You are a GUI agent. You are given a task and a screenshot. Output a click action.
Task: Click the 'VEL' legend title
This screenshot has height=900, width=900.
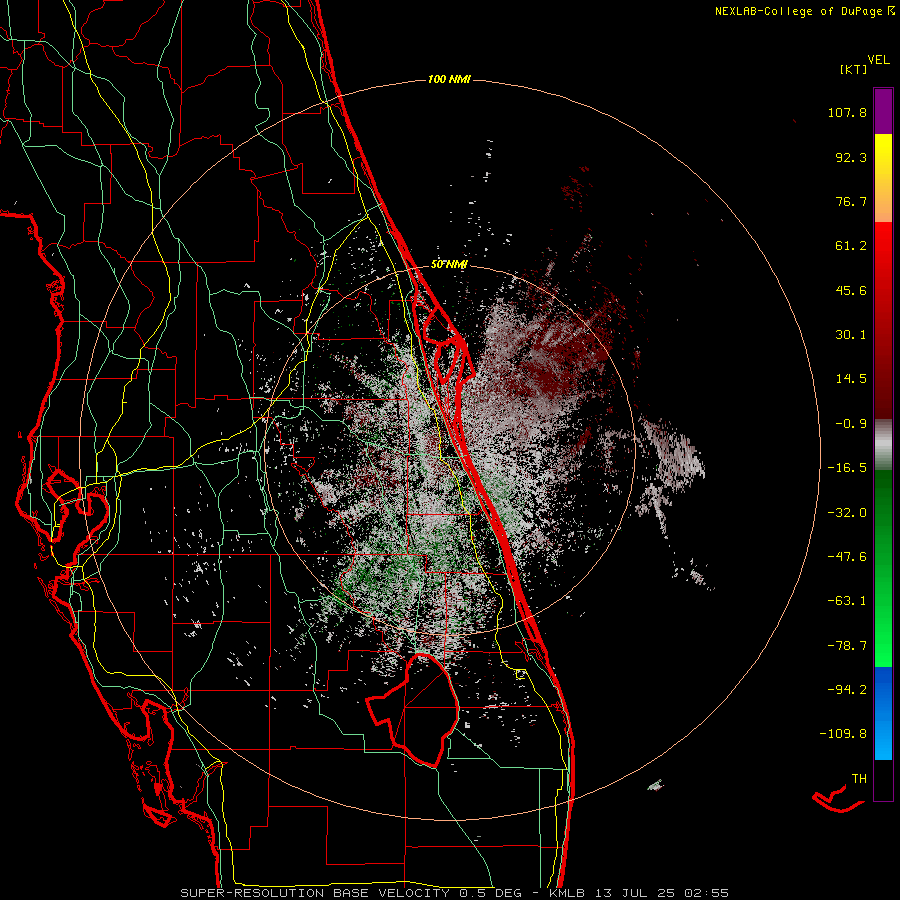(878, 60)
